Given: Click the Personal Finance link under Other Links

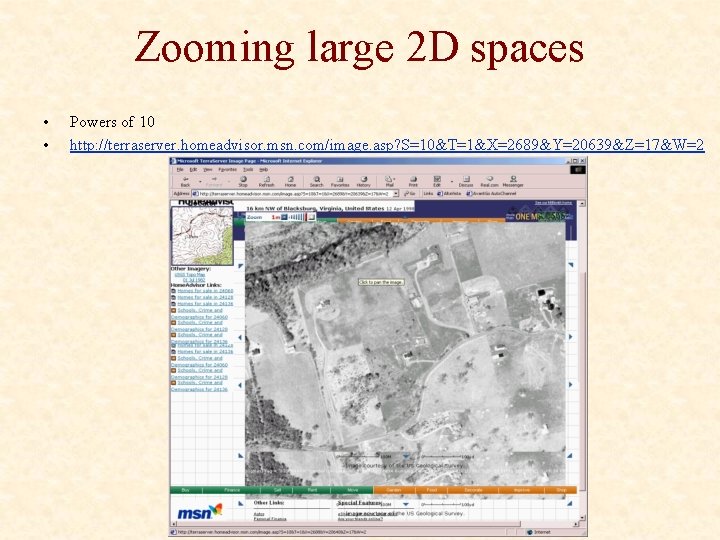Looking at the screenshot, I should click(270, 519).
